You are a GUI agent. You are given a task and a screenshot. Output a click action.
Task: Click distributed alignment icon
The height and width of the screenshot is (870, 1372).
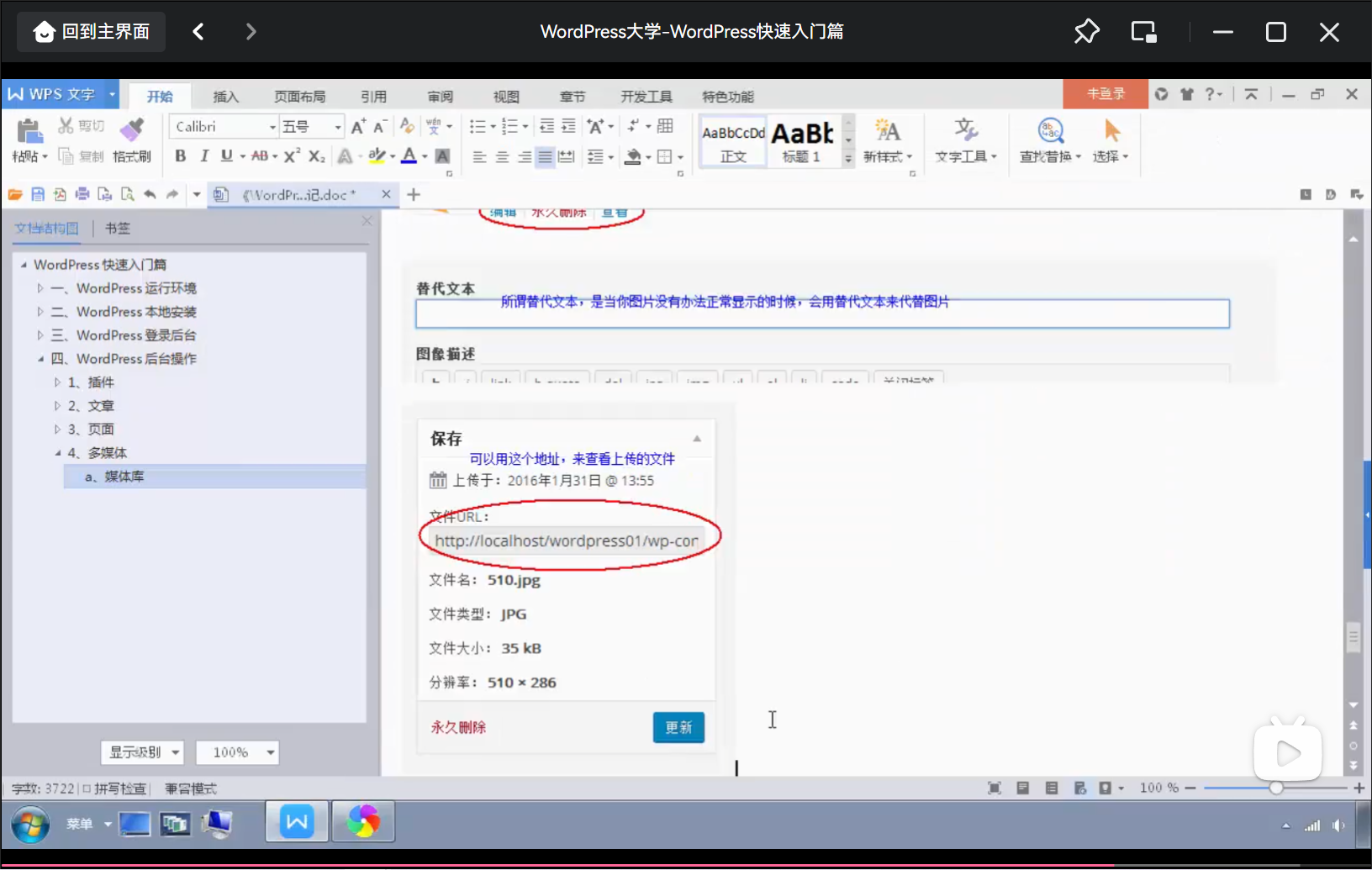pyautogui.click(x=567, y=156)
